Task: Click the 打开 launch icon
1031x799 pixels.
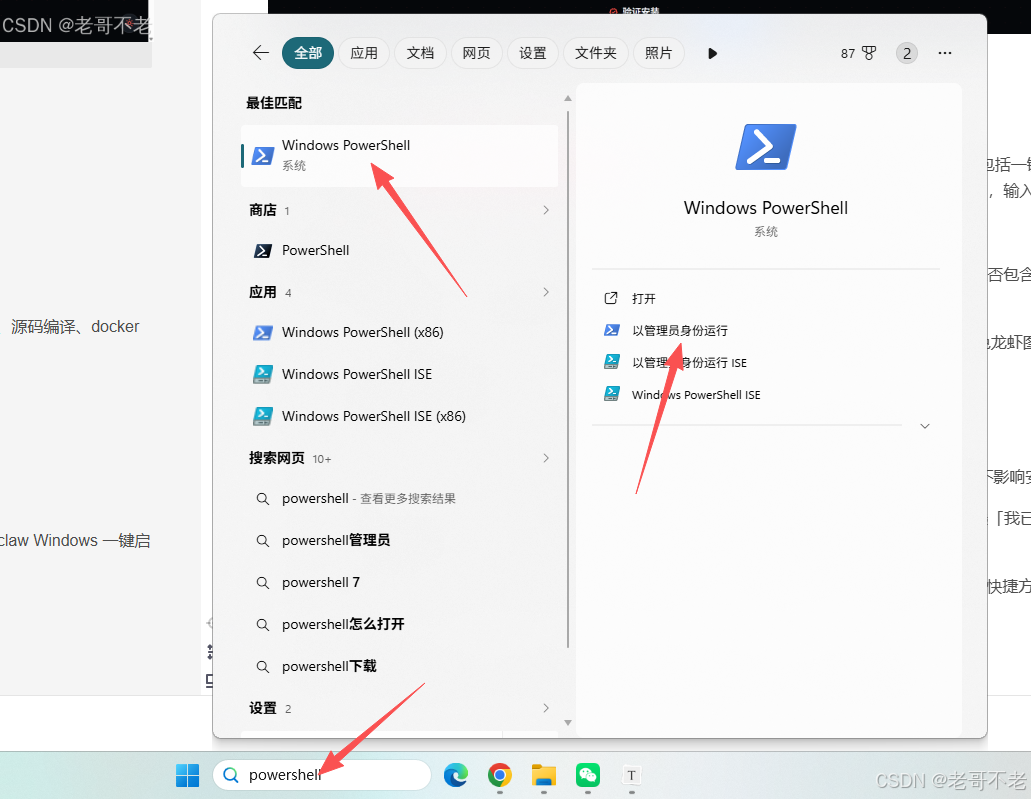Action: pos(611,299)
